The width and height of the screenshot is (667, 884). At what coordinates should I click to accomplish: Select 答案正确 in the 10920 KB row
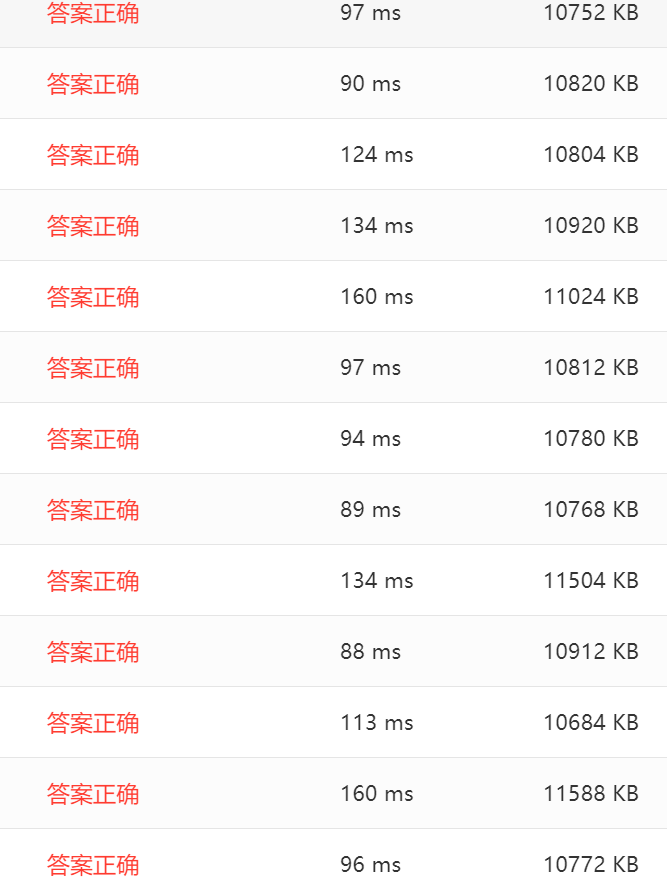93,226
